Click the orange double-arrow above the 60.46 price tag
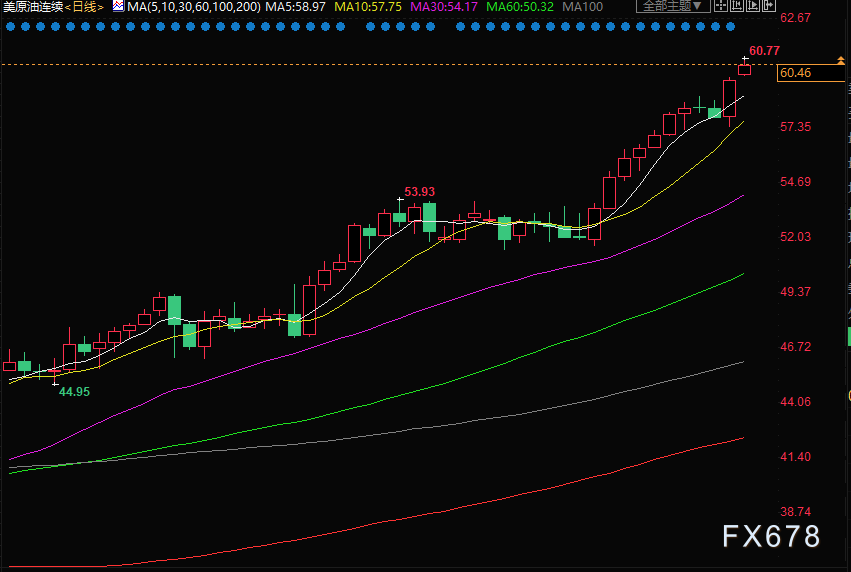Viewport: 851px width, 572px height. coord(841,60)
